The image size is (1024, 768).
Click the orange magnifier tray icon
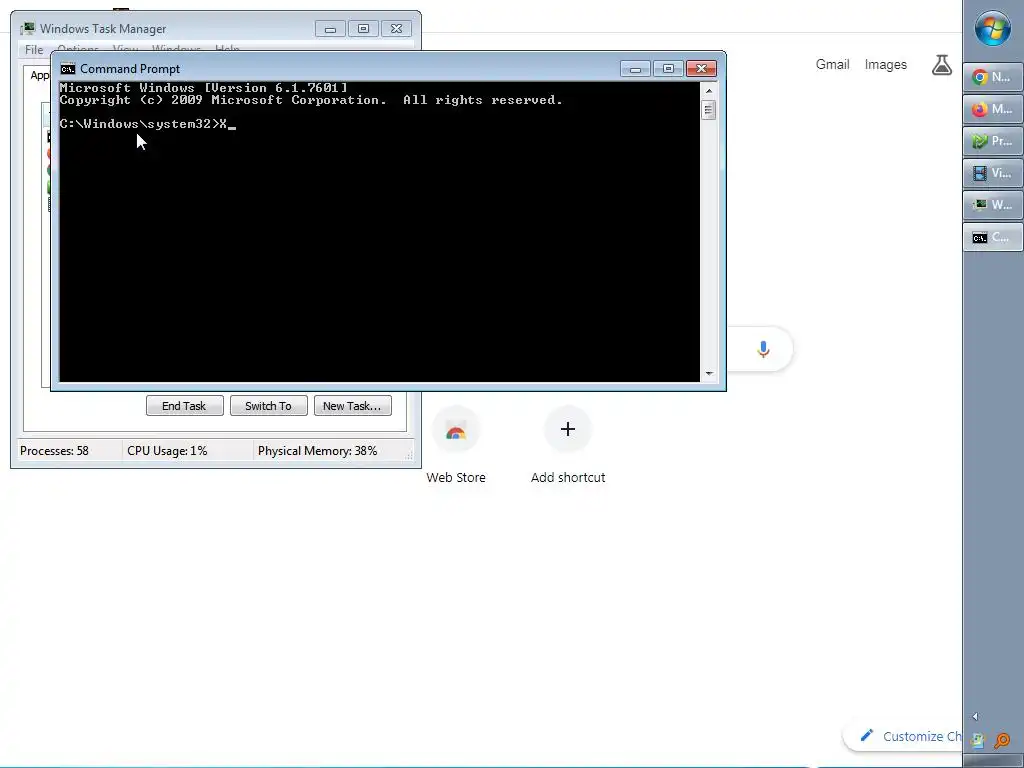(x=1002, y=741)
